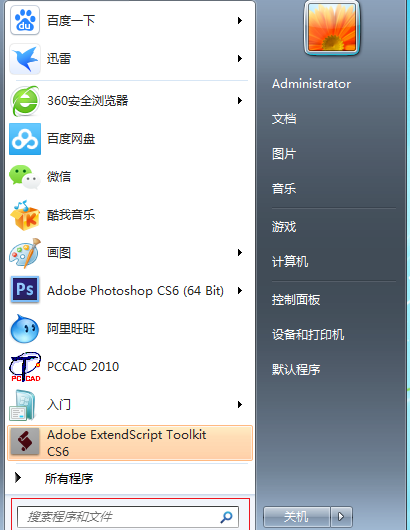
Task: Select the 画图 label
Action: click(x=59, y=253)
